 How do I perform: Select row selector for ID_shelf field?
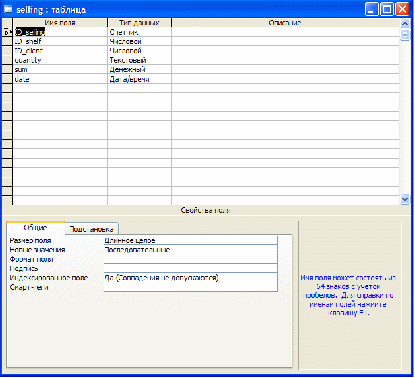[x=7, y=41]
